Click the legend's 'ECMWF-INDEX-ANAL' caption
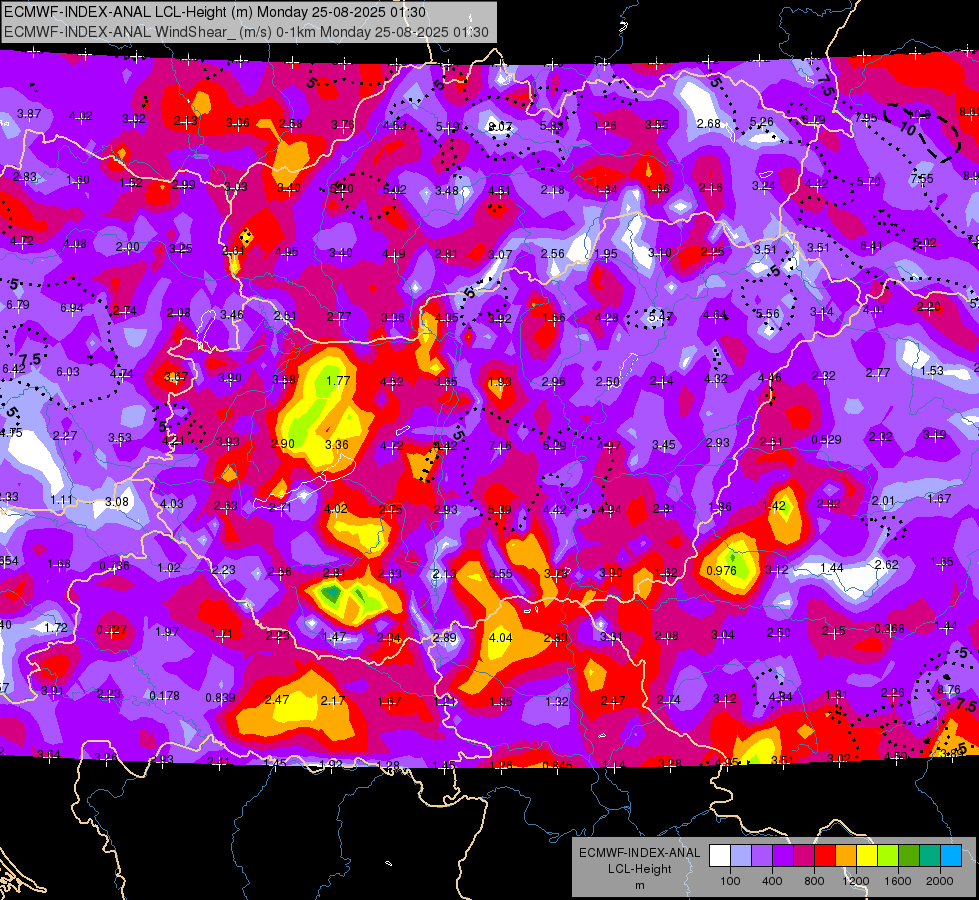 pyautogui.click(x=640, y=853)
